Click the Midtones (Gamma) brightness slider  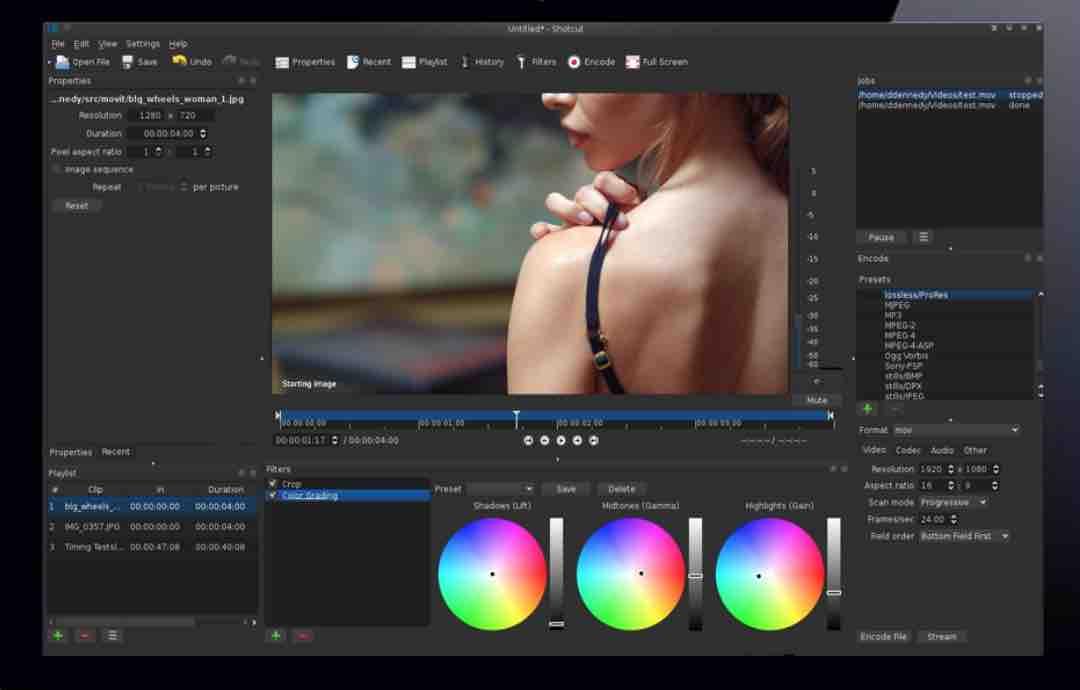[x=696, y=574]
